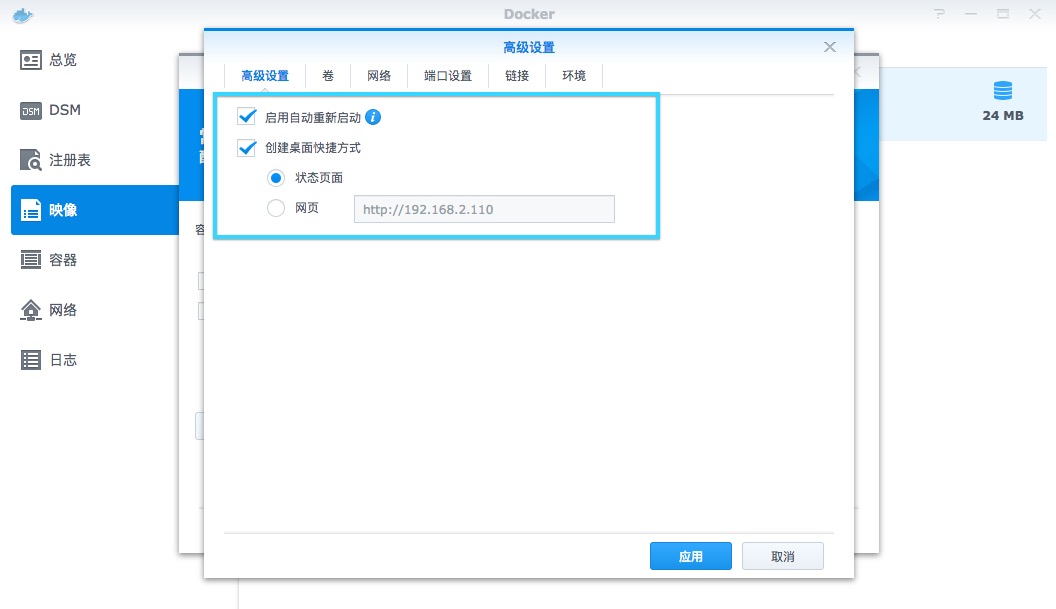
Task: Click the http://192.168.2.110 URL field
Action: pos(484,209)
